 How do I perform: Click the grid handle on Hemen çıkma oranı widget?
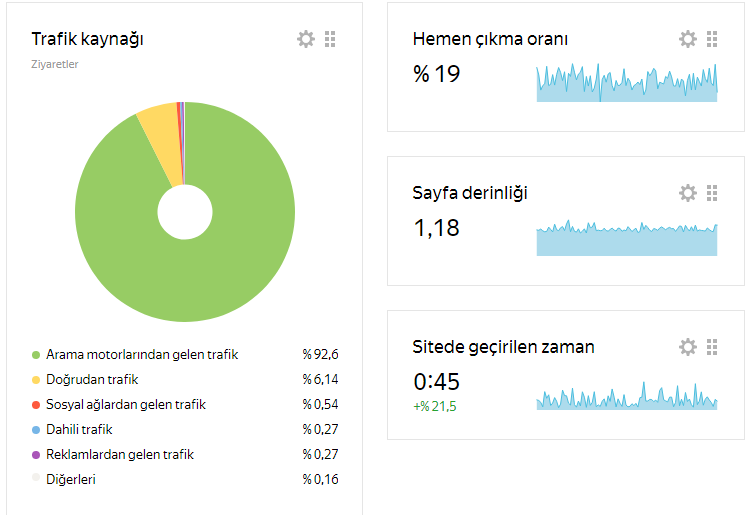(x=712, y=39)
